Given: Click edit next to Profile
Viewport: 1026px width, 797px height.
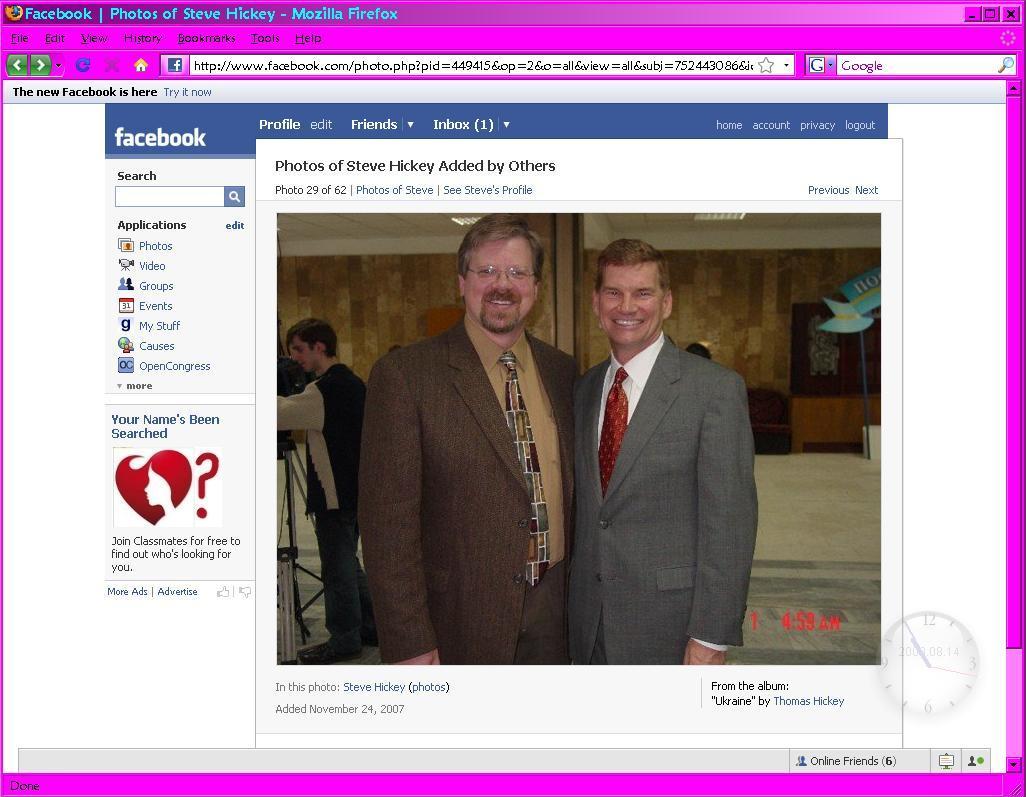Looking at the screenshot, I should 321,124.
